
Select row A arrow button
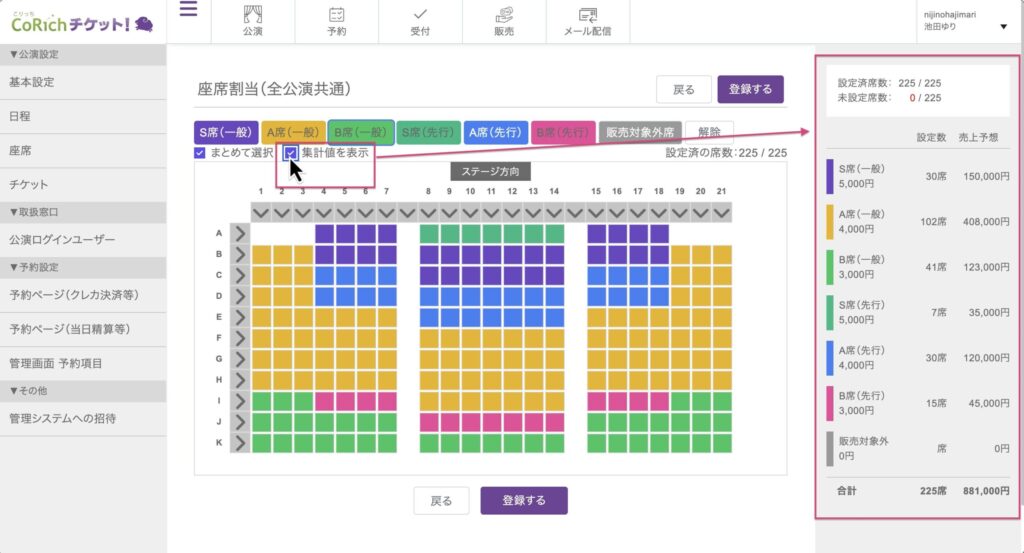pyautogui.click(x=240, y=233)
